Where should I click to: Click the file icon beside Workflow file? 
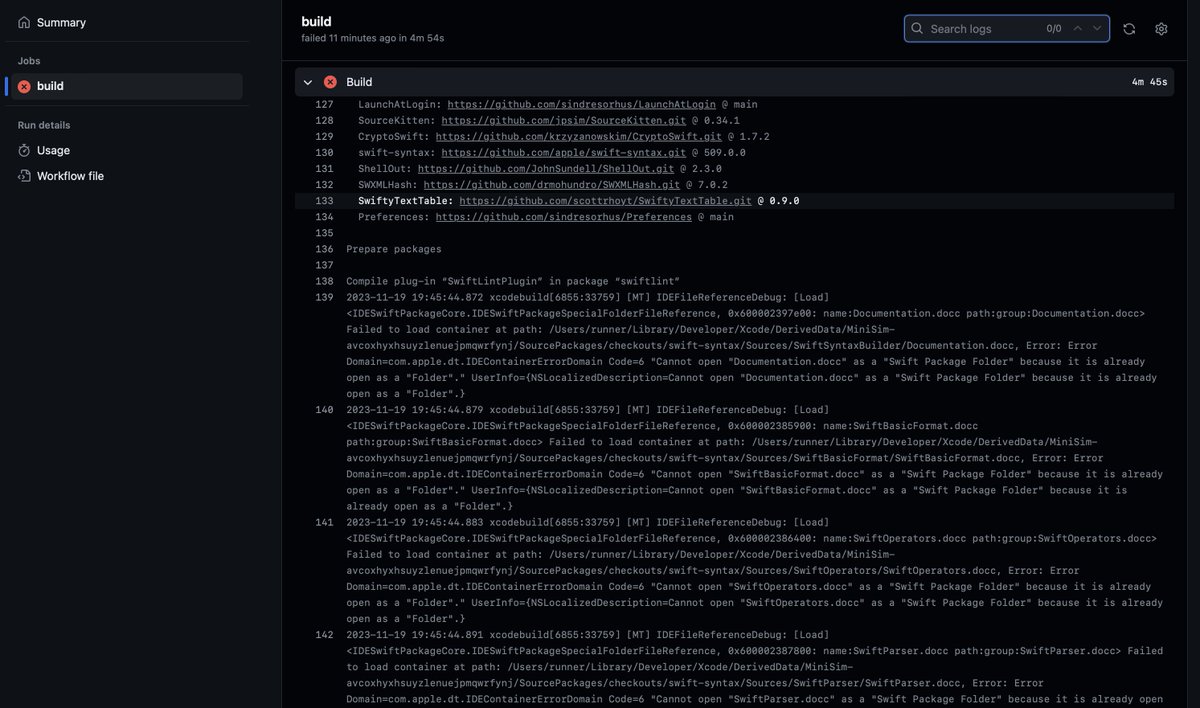click(24, 176)
